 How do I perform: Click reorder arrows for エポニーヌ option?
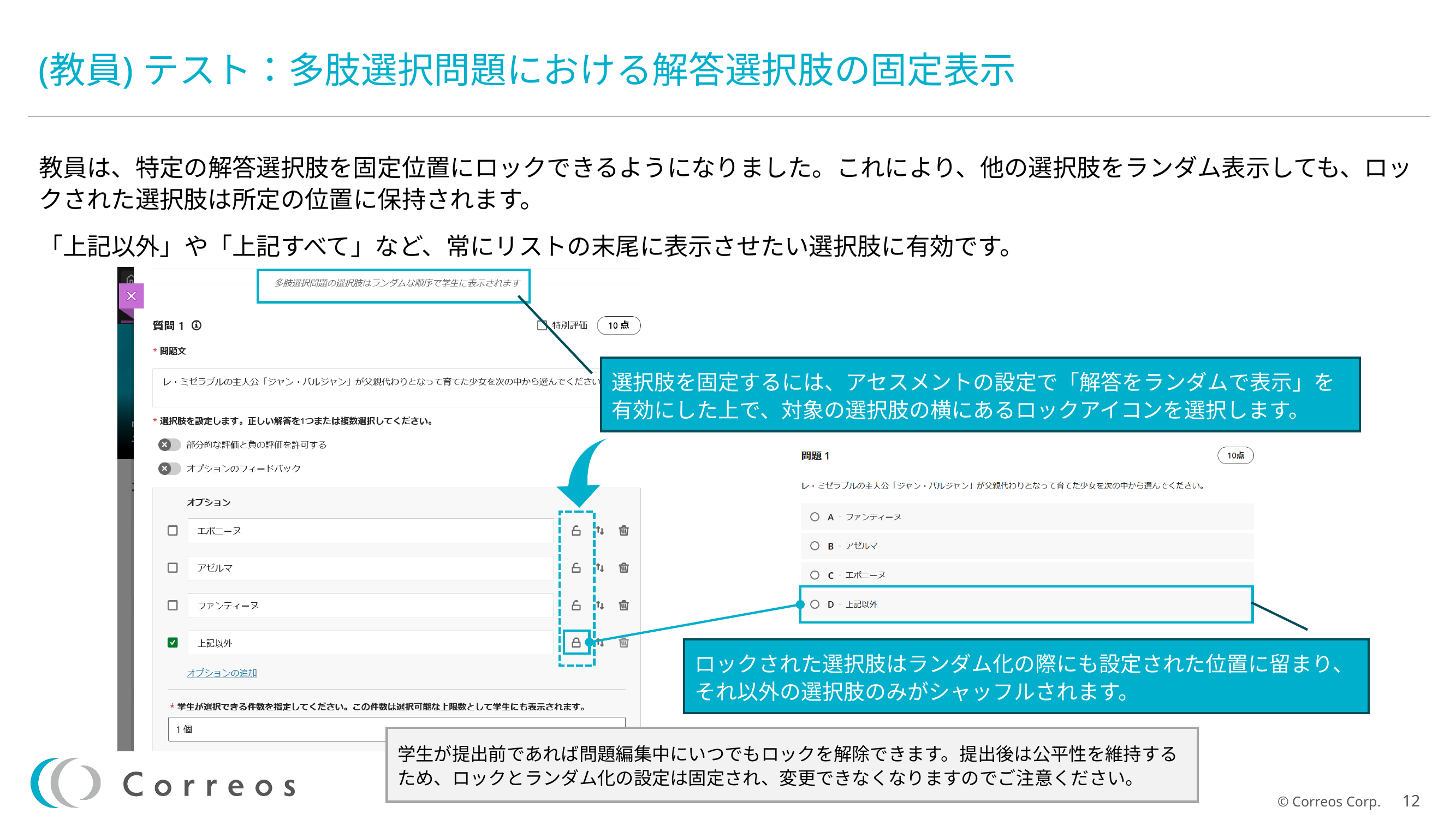coord(601,531)
